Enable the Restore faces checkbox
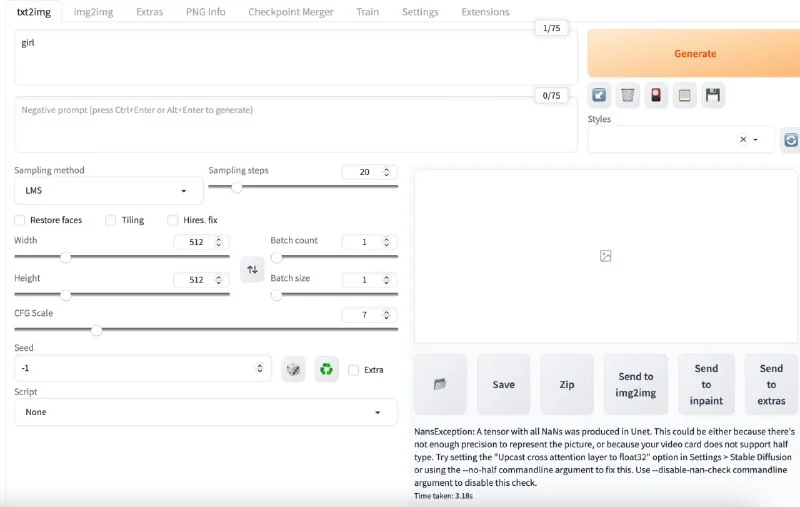Screen dimensions: 800x507 pos(20,220)
